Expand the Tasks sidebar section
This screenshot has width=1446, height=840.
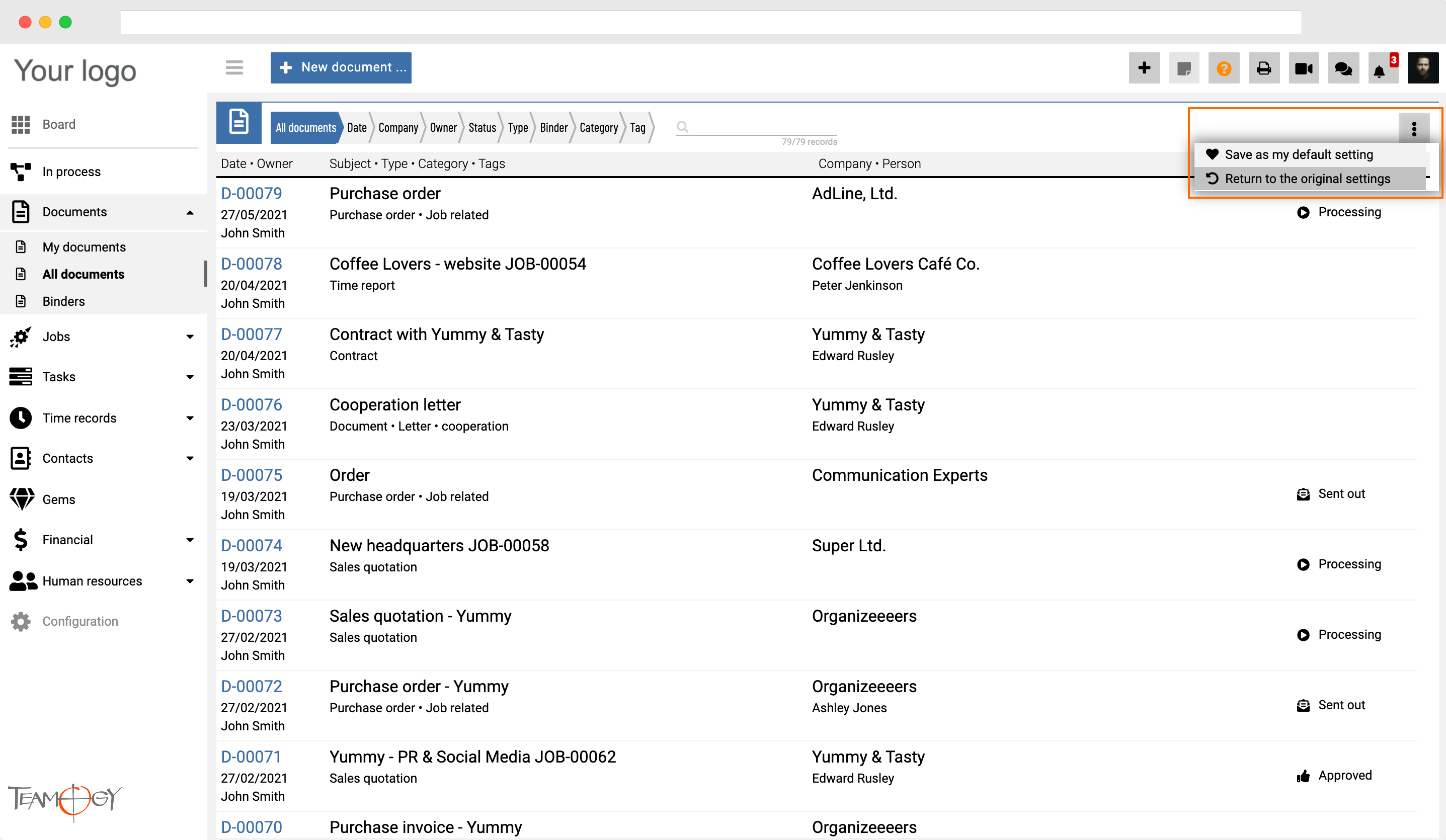tap(190, 377)
